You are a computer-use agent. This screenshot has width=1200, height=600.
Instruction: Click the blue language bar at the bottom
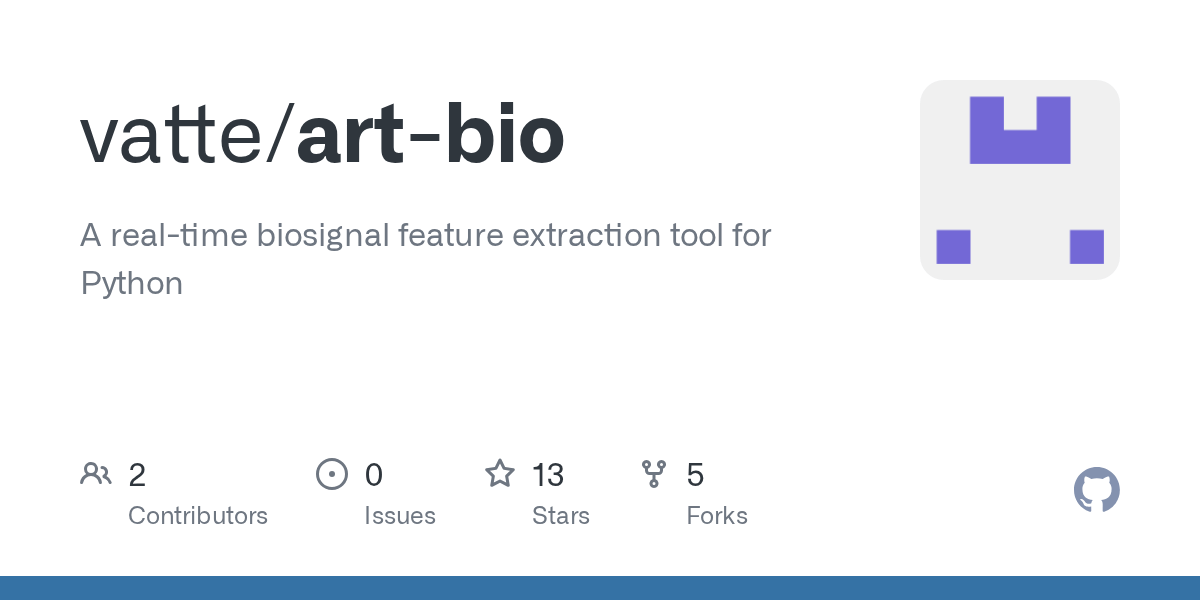tap(600, 588)
